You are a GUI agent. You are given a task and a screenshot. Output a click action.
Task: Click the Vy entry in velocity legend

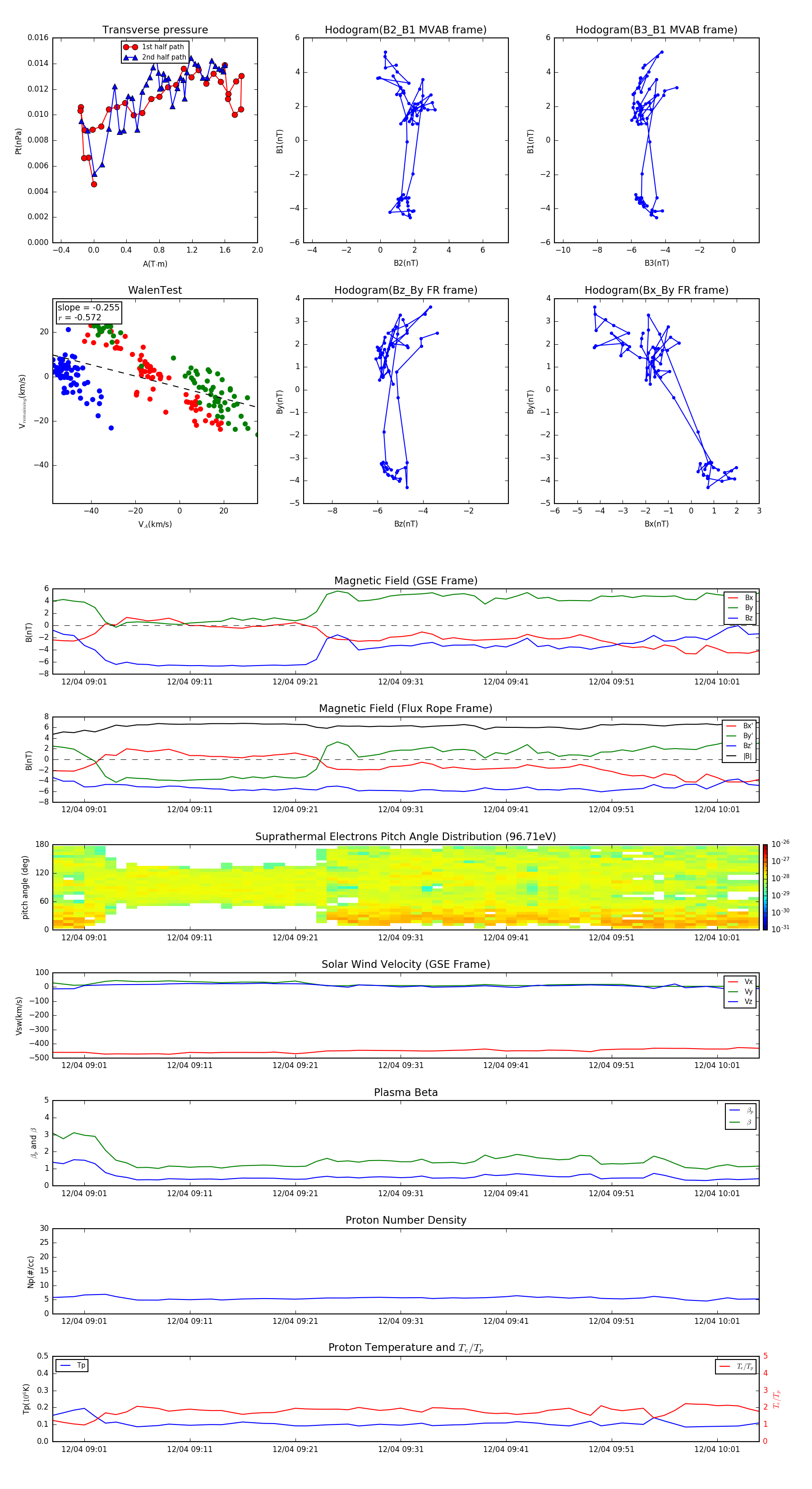741,992
